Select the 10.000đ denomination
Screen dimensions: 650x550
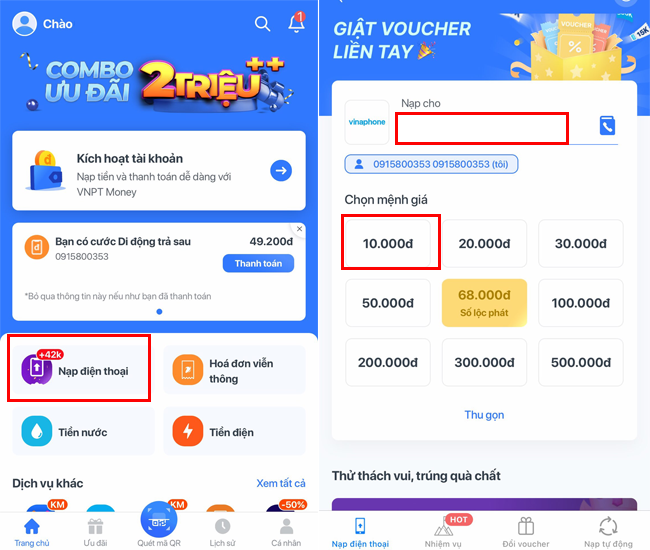(388, 244)
